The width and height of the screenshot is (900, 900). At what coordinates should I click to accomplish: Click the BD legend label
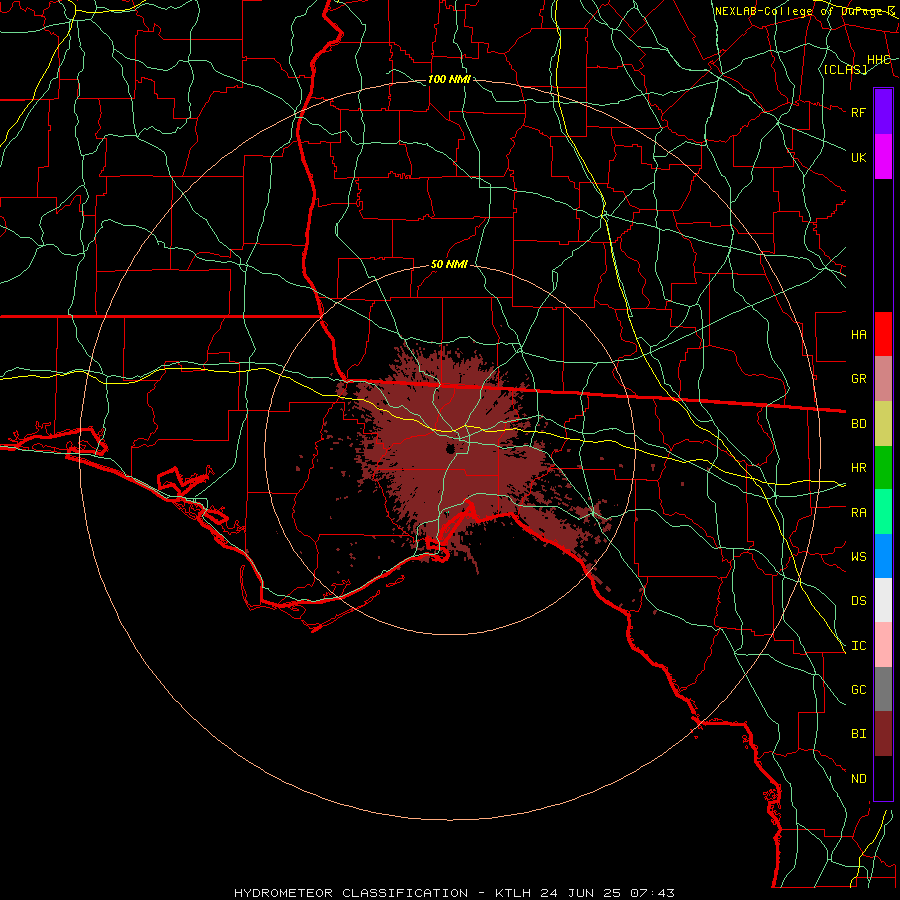[x=858, y=424]
